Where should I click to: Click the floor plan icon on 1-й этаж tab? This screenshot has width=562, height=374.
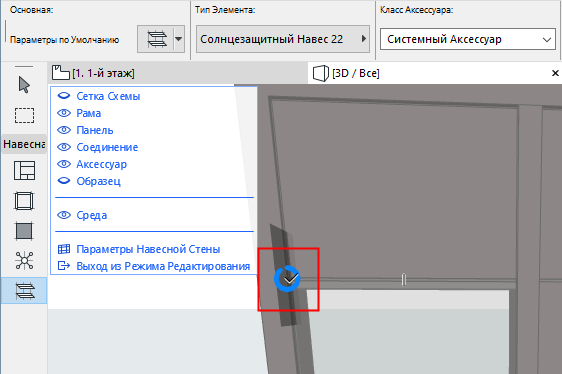(61, 73)
